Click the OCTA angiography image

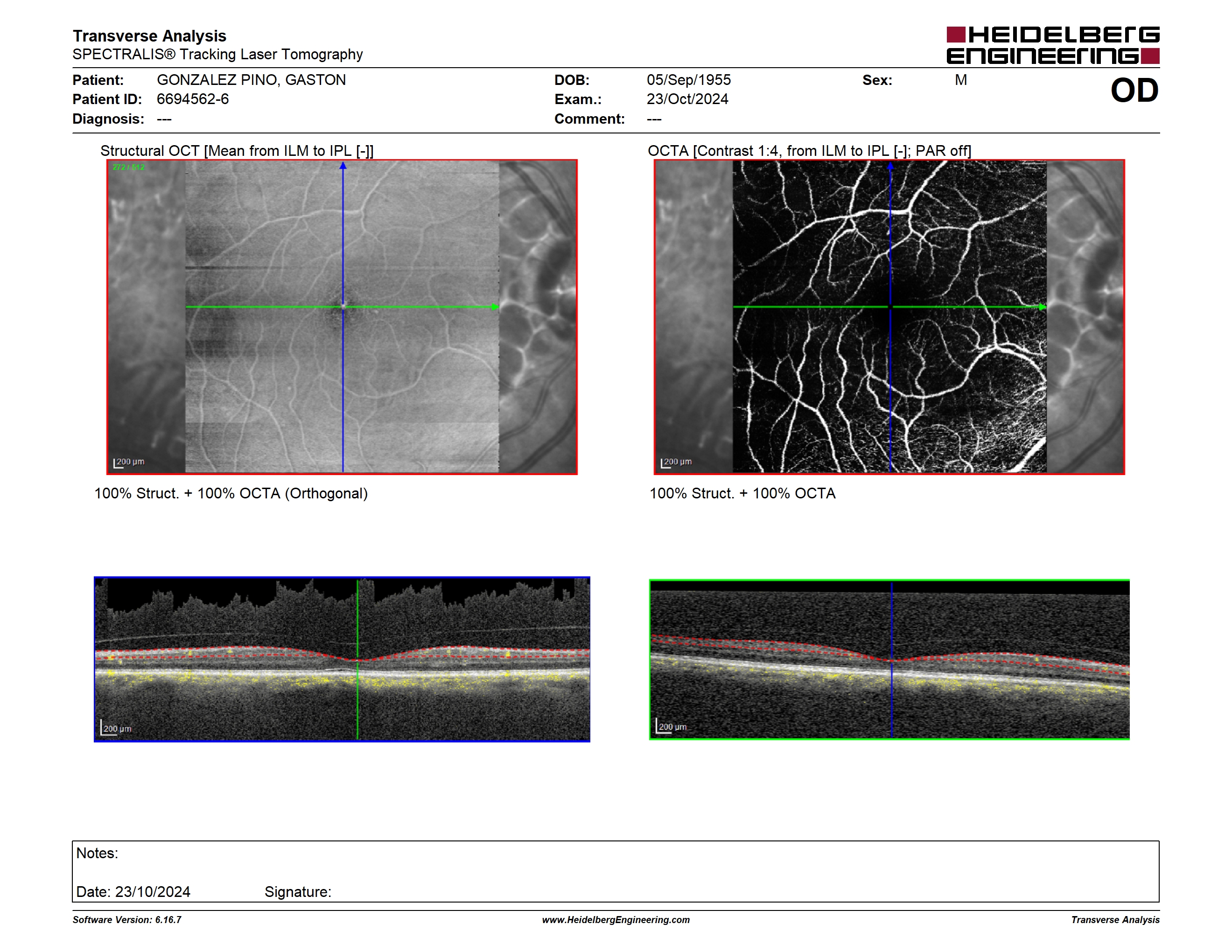coord(889,317)
